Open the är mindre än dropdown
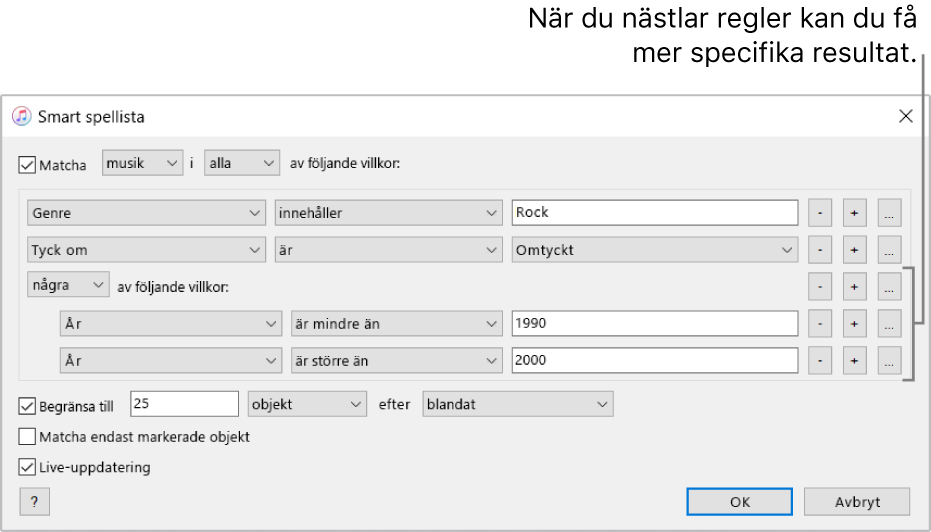 click(397, 324)
